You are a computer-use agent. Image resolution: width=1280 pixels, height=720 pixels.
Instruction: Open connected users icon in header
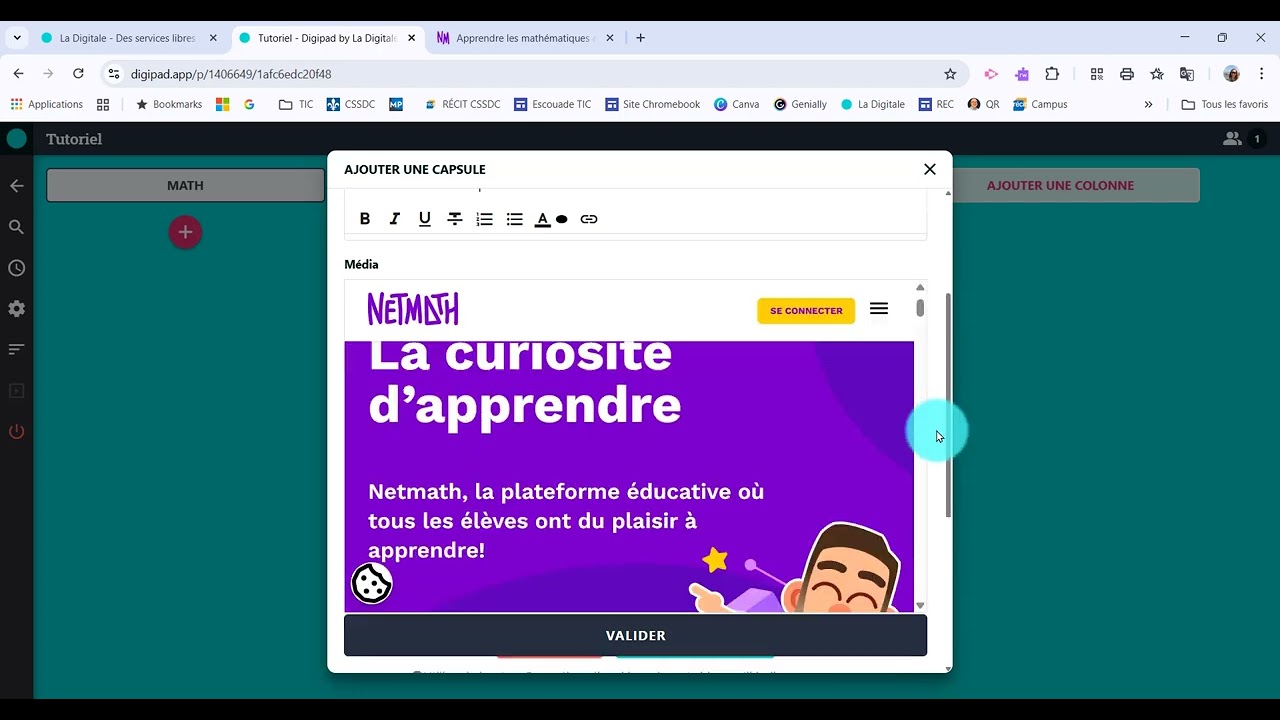coord(1232,139)
